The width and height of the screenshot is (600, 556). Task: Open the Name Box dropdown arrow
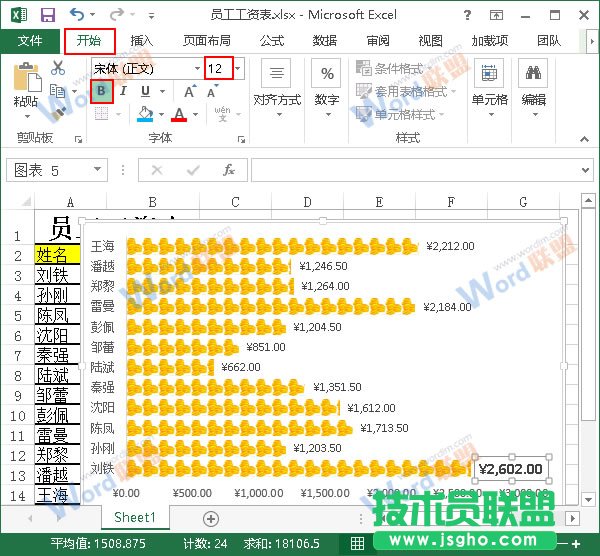tap(97, 169)
